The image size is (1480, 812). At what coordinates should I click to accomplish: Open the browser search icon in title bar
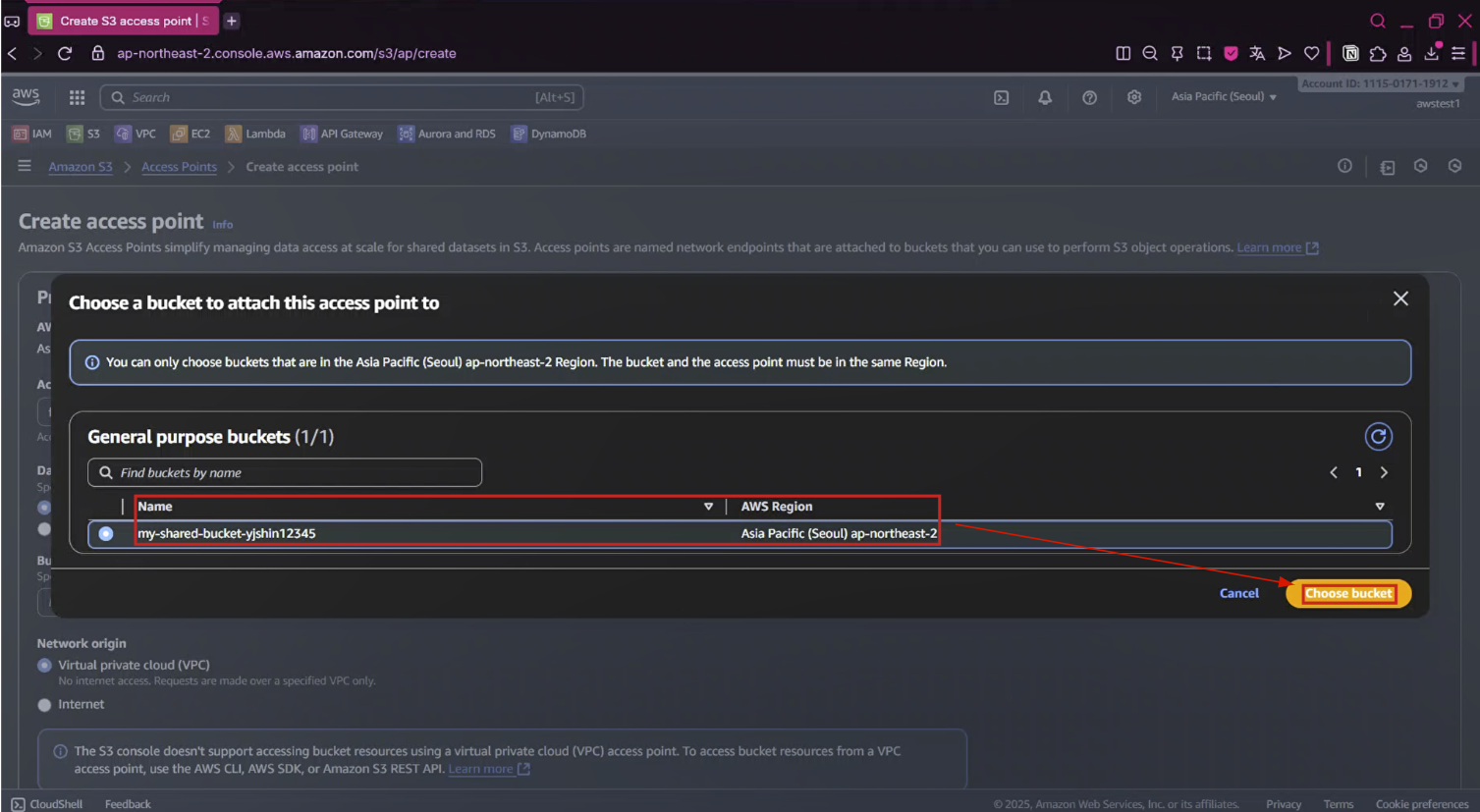click(x=1378, y=21)
